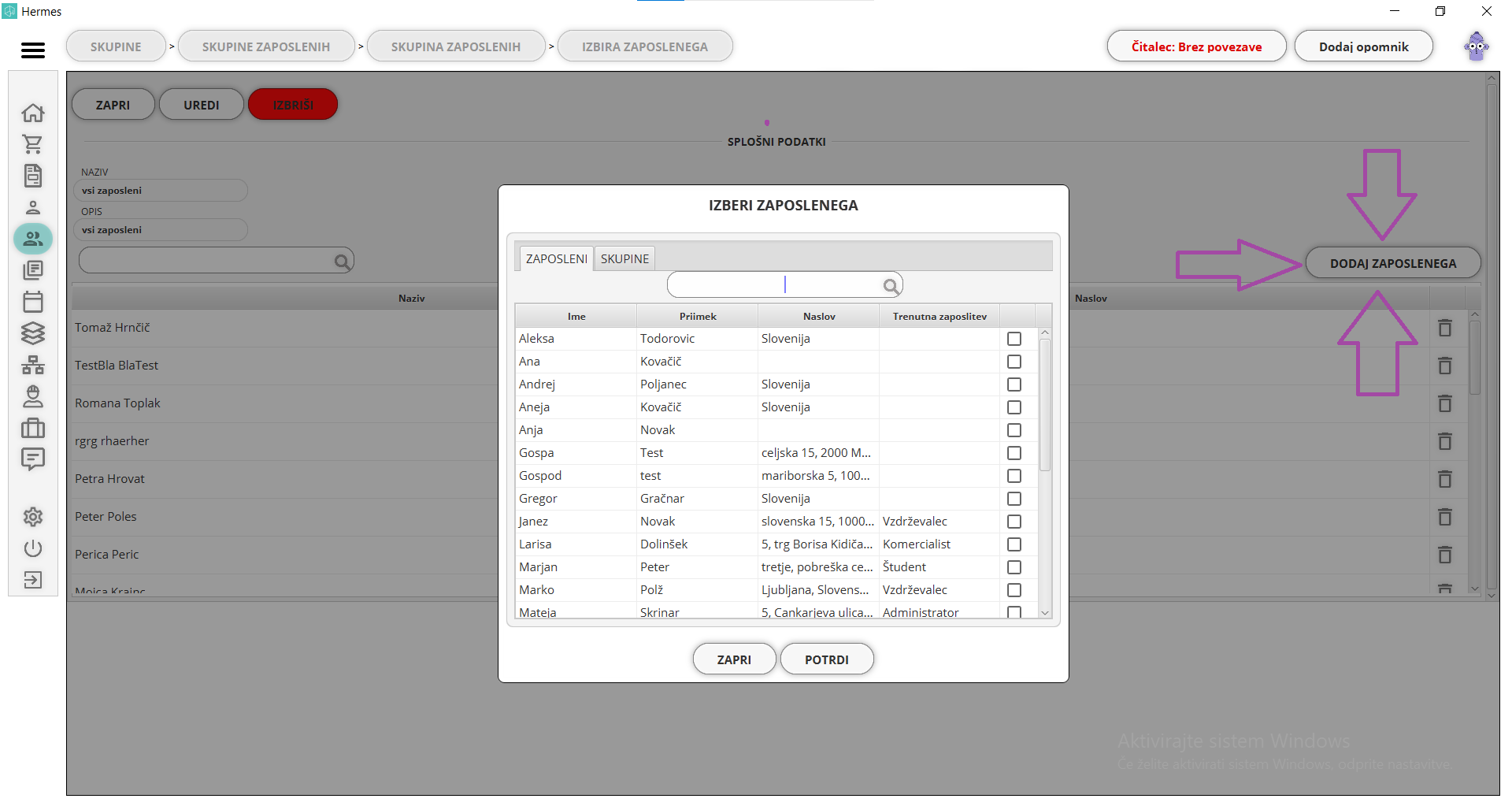Click the background list scroll-down arrow
The height and width of the screenshot is (806, 1512).
point(1475,589)
